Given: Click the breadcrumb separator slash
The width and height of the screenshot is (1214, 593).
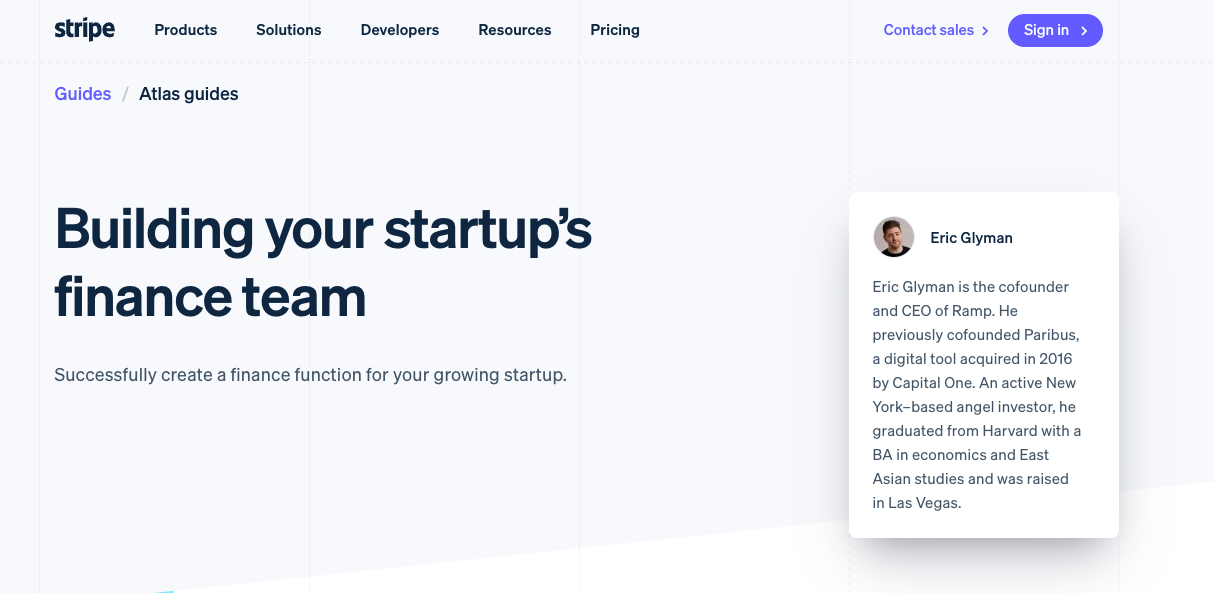Looking at the screenshot, I should [126, 94].
